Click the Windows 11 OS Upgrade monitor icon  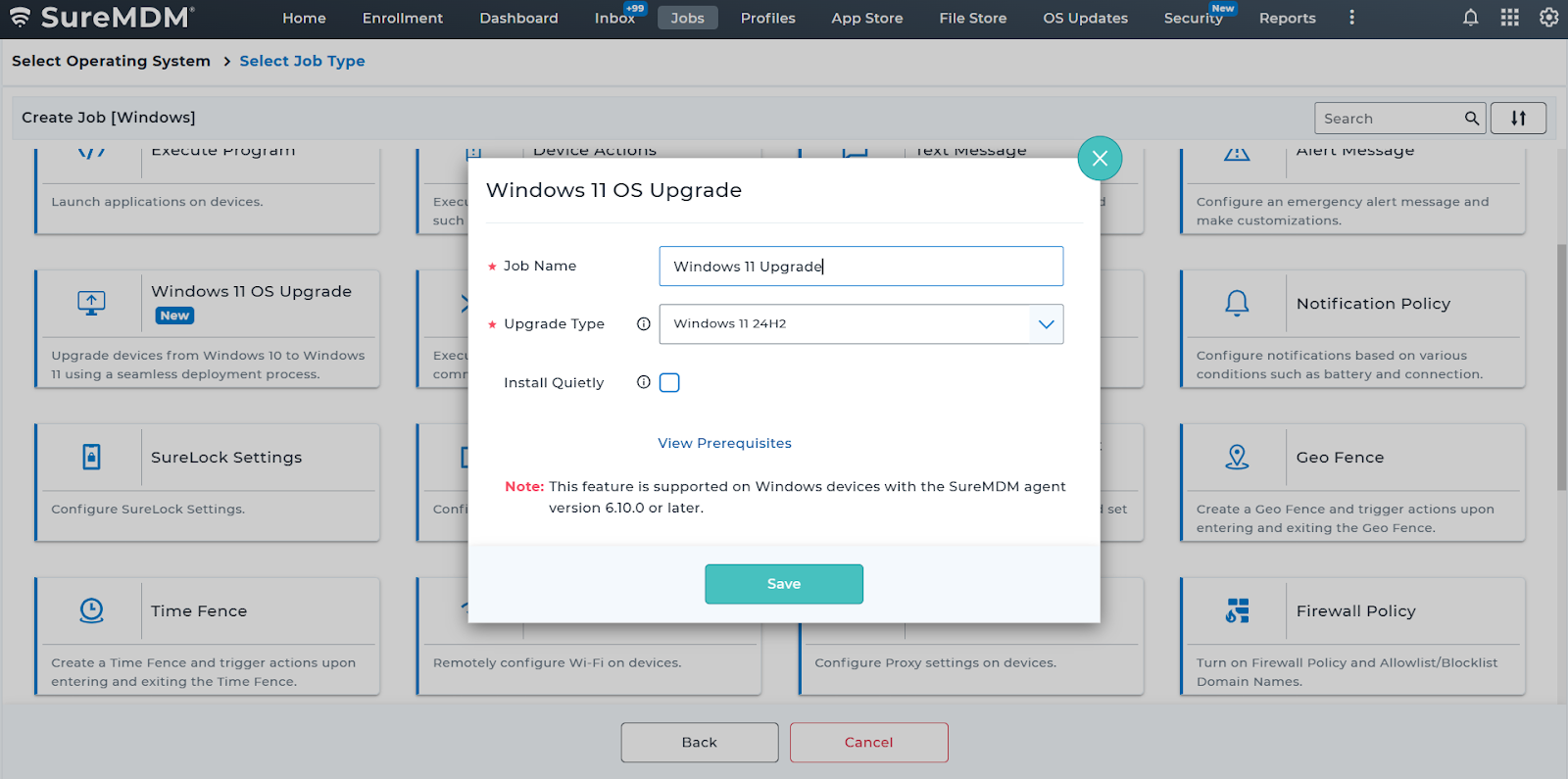click(x=91, y=303)
